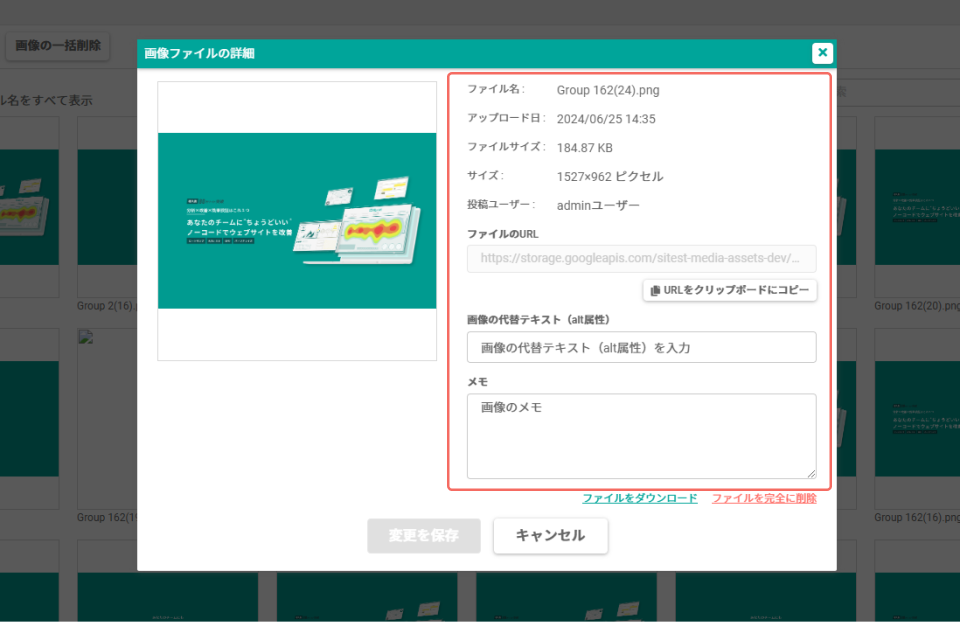Close the image file details dialog

(x=822, y=53)
